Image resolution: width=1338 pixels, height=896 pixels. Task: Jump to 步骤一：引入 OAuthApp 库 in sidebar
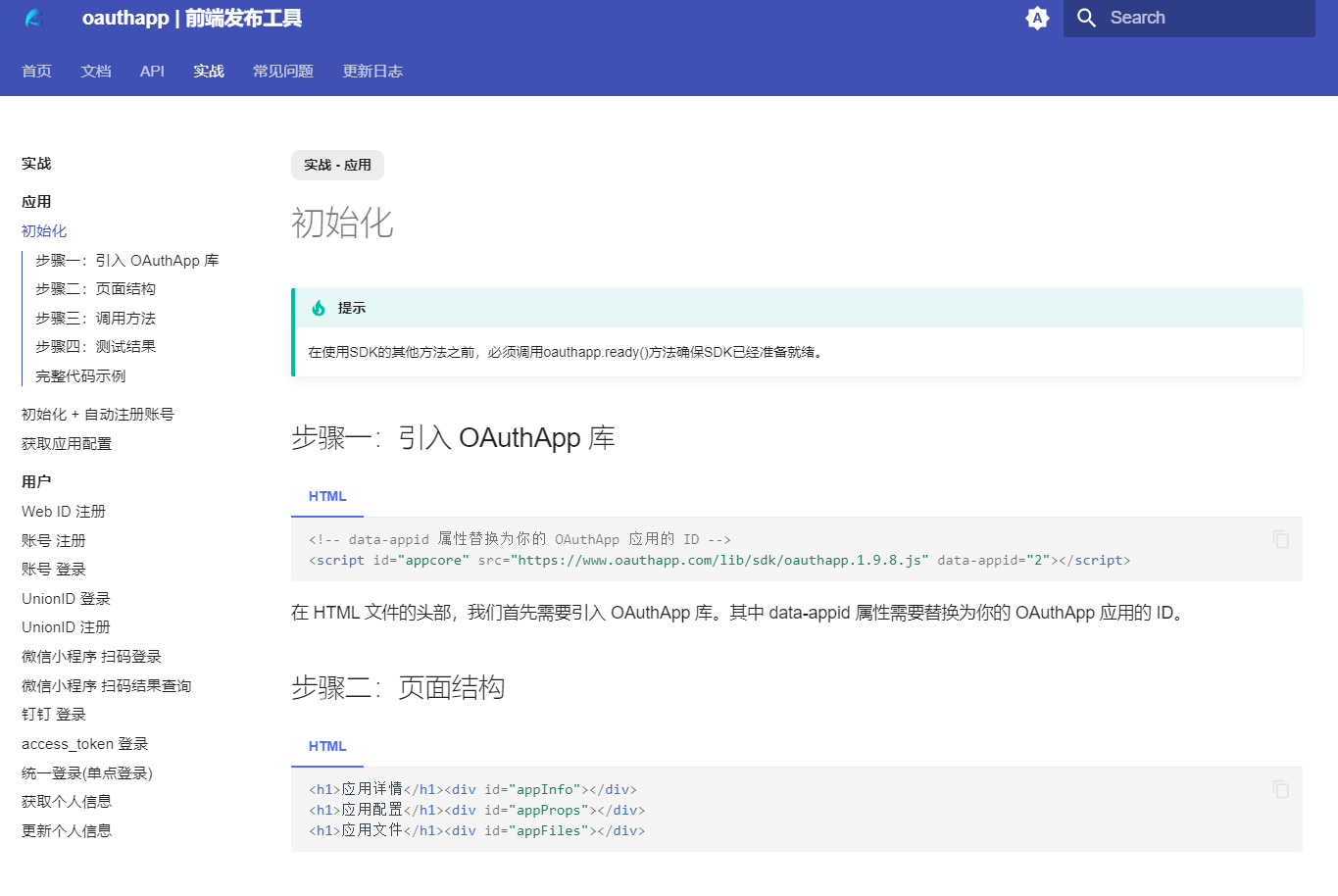coord(127,261)
